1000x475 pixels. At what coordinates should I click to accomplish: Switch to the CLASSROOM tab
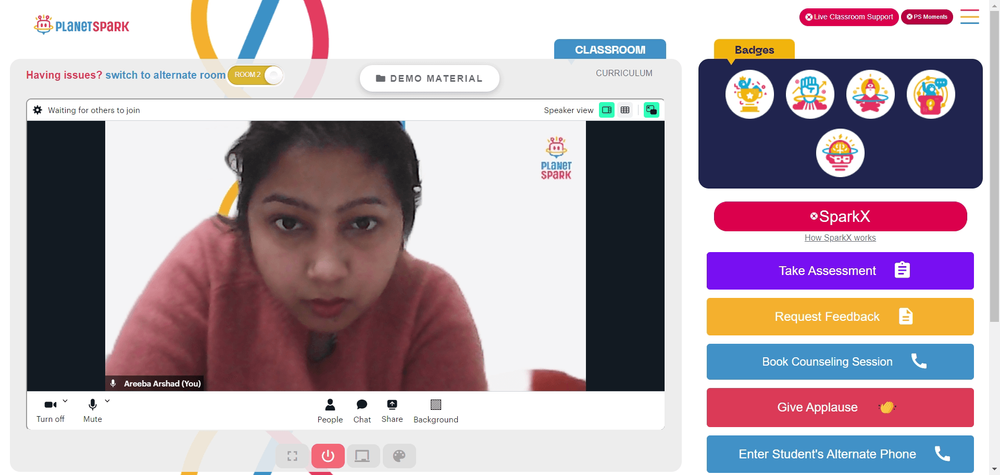610,50
